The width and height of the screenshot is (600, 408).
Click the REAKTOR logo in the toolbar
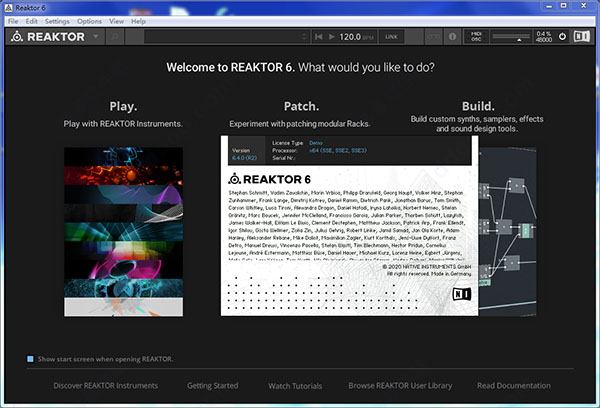48,37
